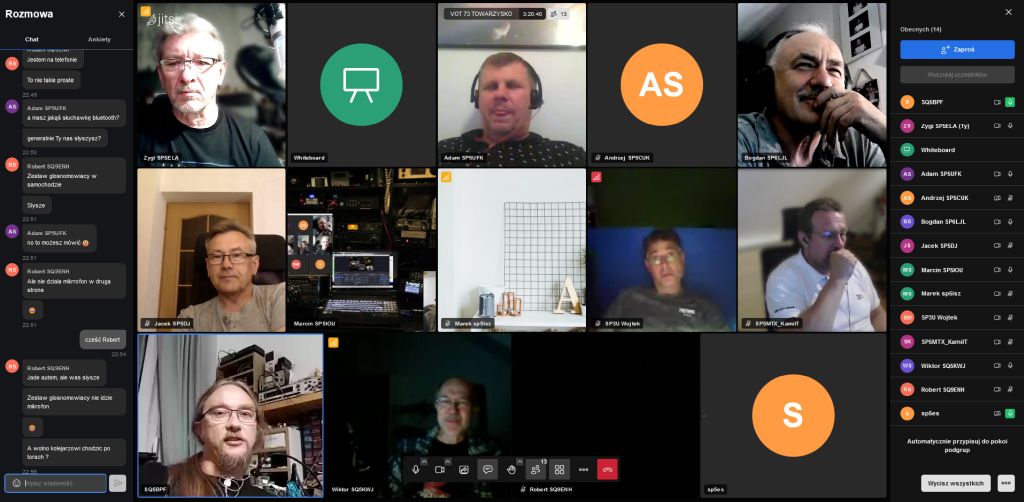Send the chat message with arrow button
This screenshot has height=502, width=1024.
118,483
